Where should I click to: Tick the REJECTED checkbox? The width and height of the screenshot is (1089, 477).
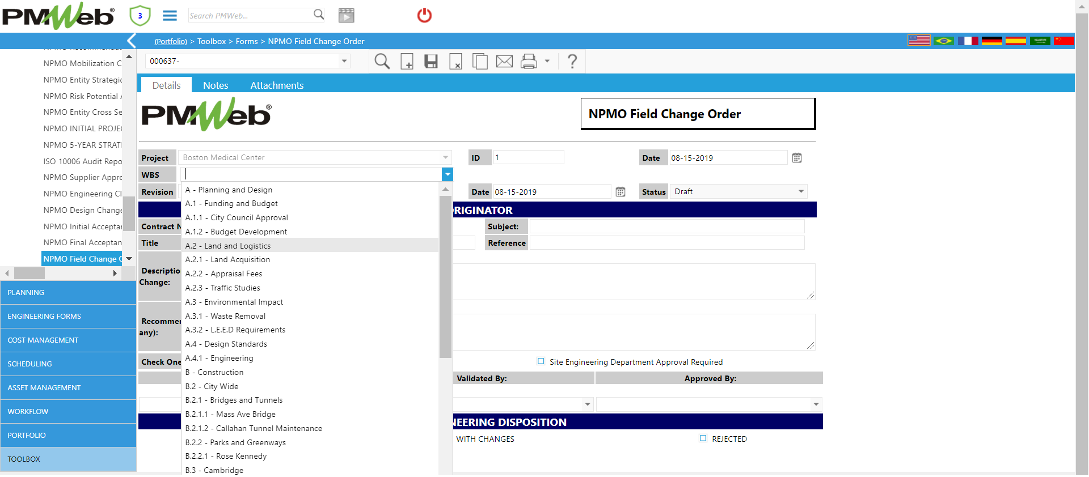(x=703, y=438)
